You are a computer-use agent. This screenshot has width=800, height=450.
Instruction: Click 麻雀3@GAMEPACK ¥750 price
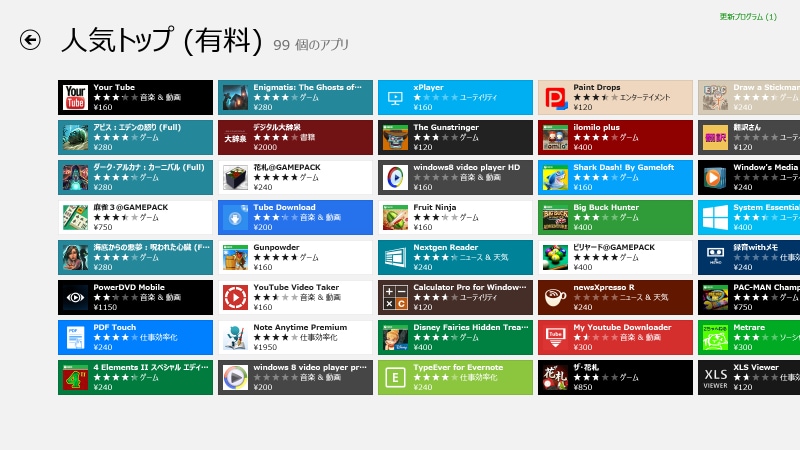[x=103, y=227]
